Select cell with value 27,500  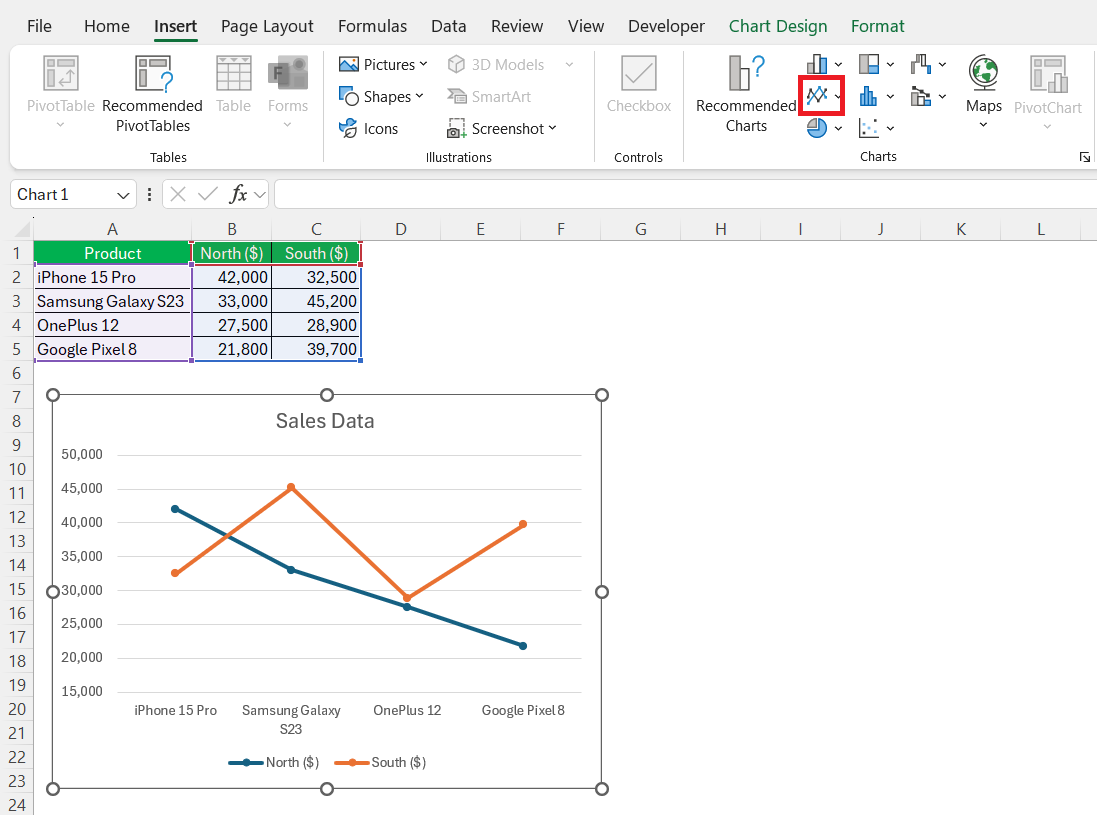[x=232, y=325]
